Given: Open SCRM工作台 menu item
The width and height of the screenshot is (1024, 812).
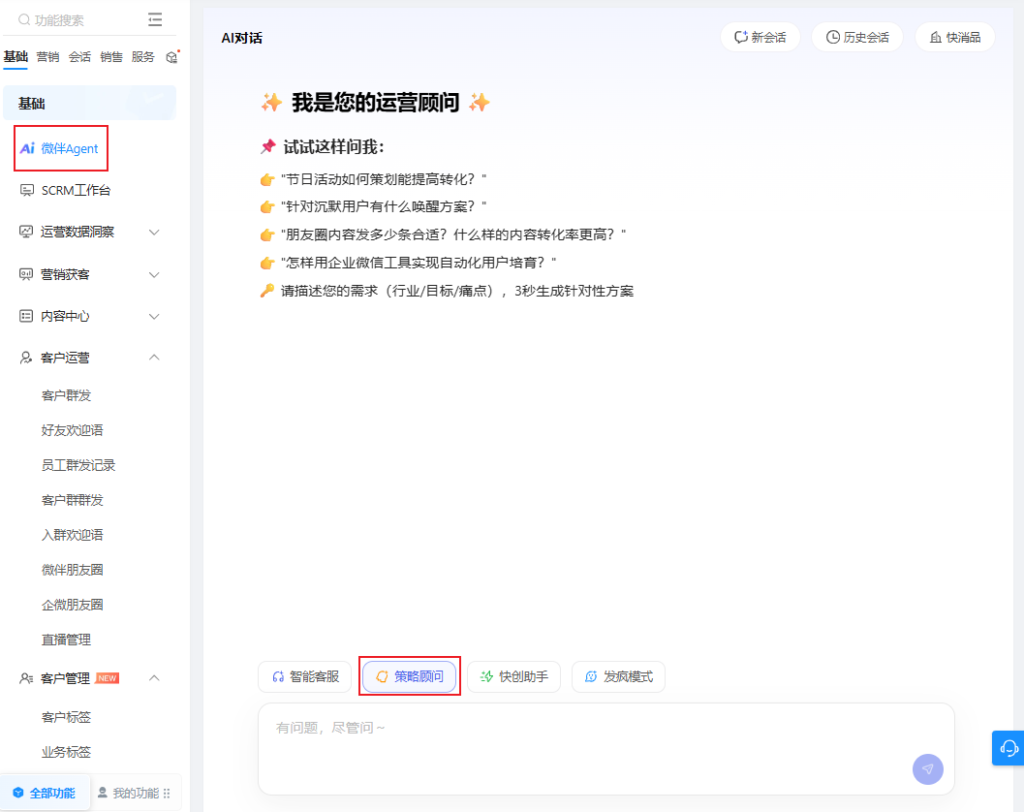Looking at the screenshot, I should click(76, 190).
